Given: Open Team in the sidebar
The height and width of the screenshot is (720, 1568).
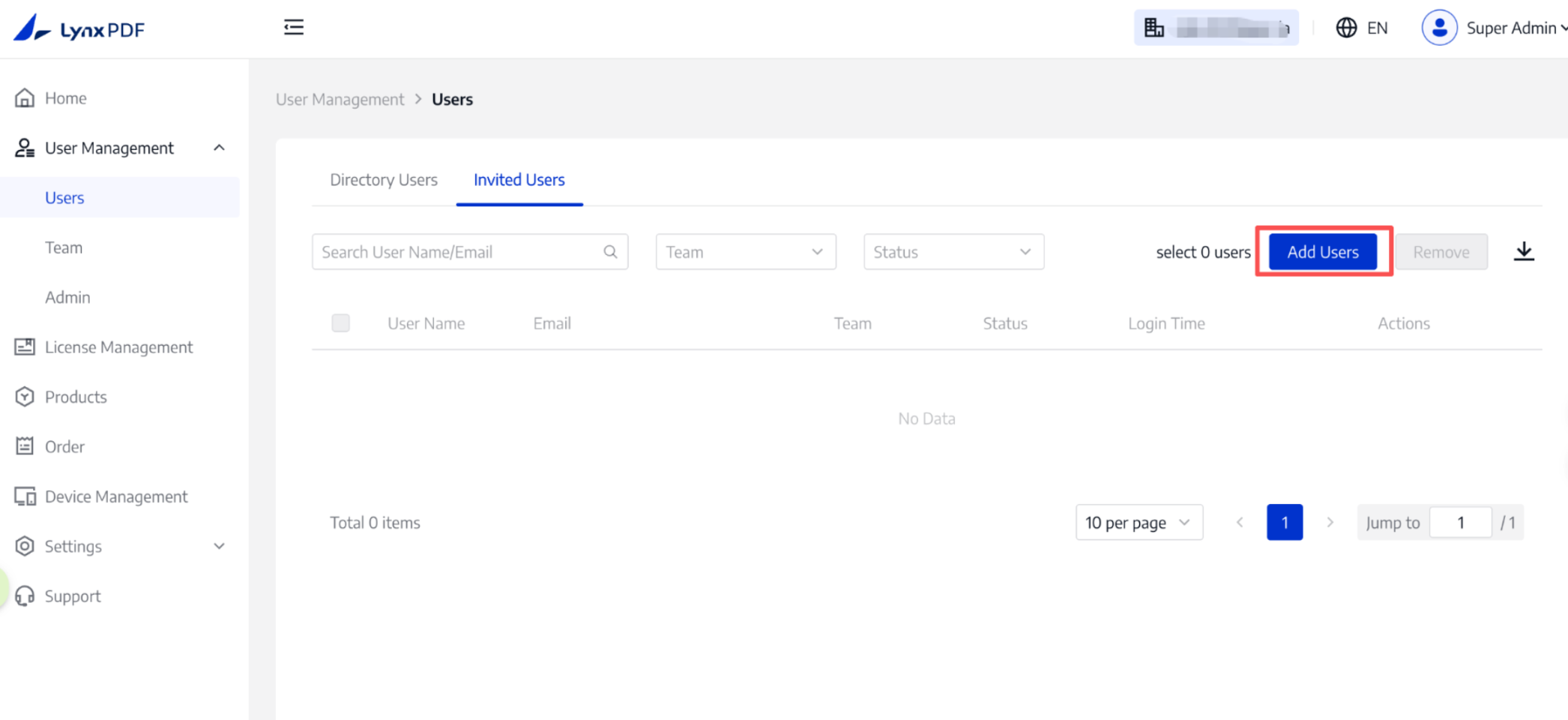Looking at the screenshot, I should point(64,247).
